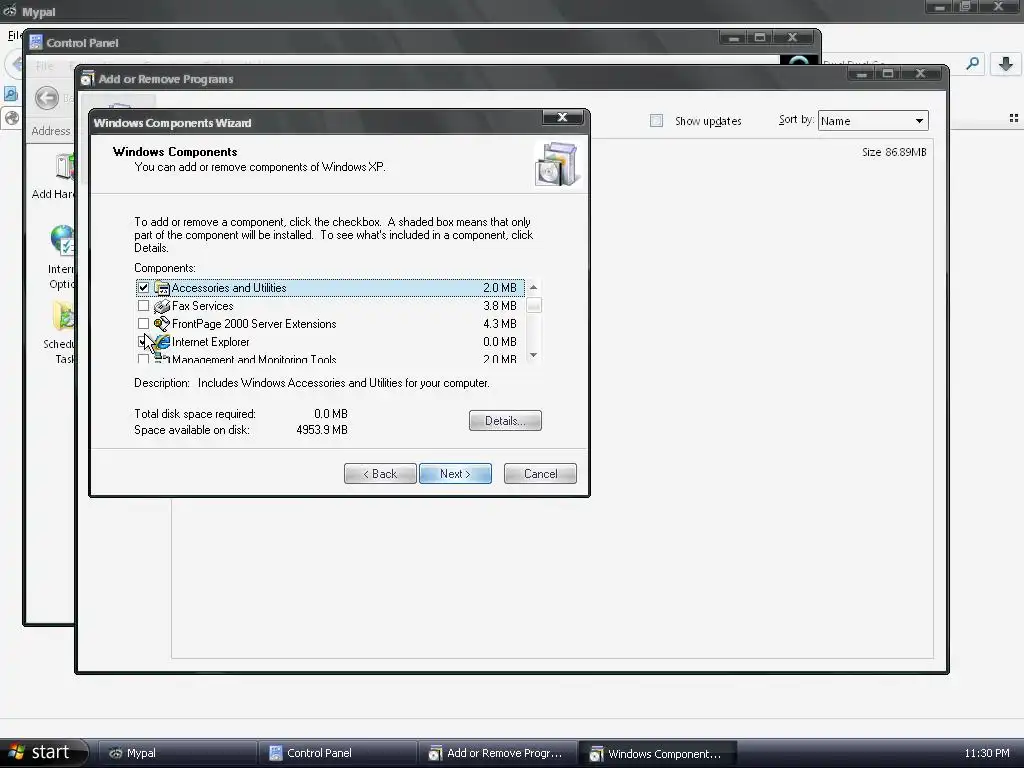This screenshot has height=768, width=1024.
Task: Select Management and Monitoring Tools row
Action: [330, 359]
